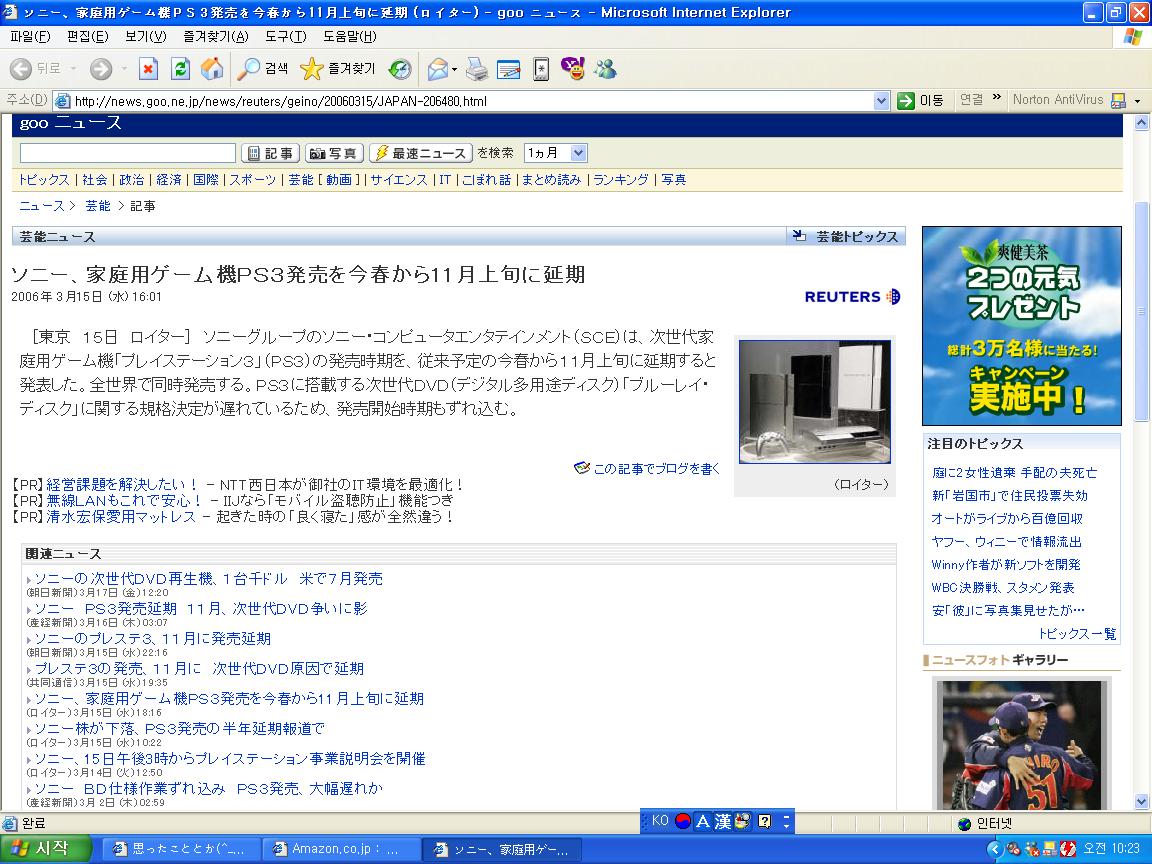This screenshot has width=1152, height=864.
Task: Open the 도구(T) menu
Action: point(286,37)
